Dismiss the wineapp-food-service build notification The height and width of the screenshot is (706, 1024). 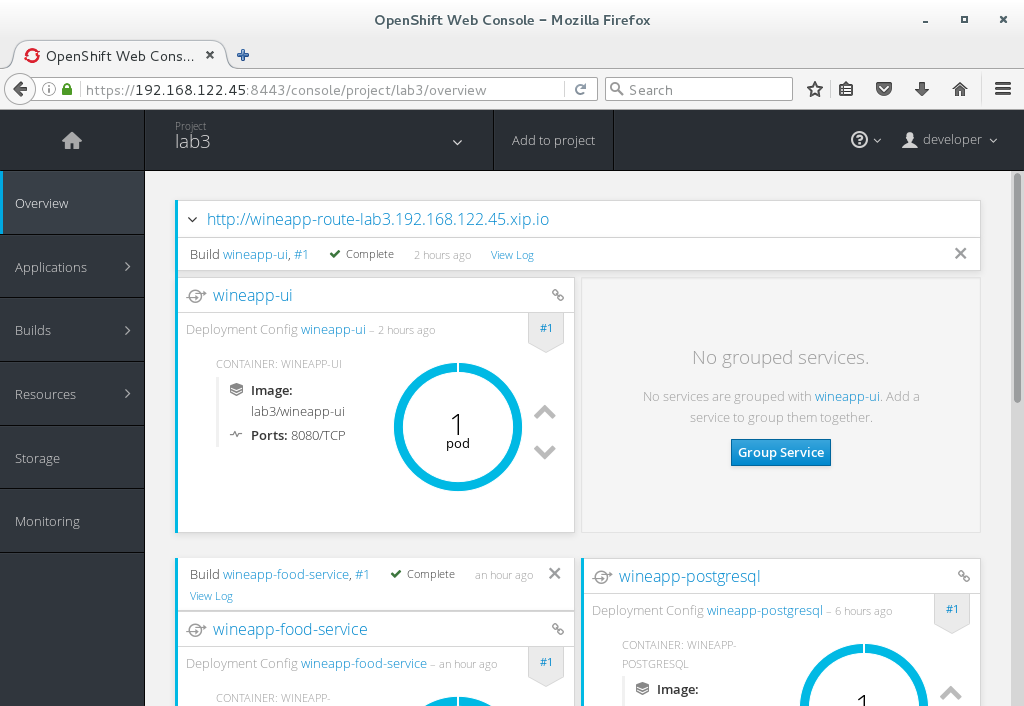[x=555, y=574]
